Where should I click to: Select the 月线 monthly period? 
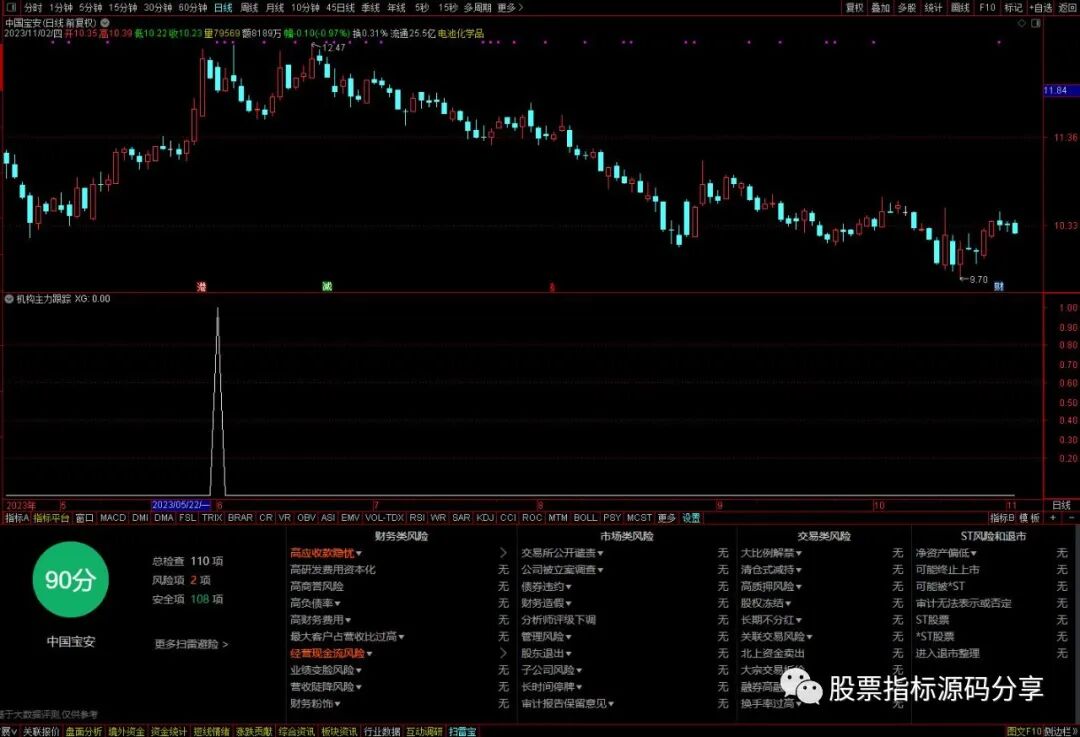coord(275,8)
